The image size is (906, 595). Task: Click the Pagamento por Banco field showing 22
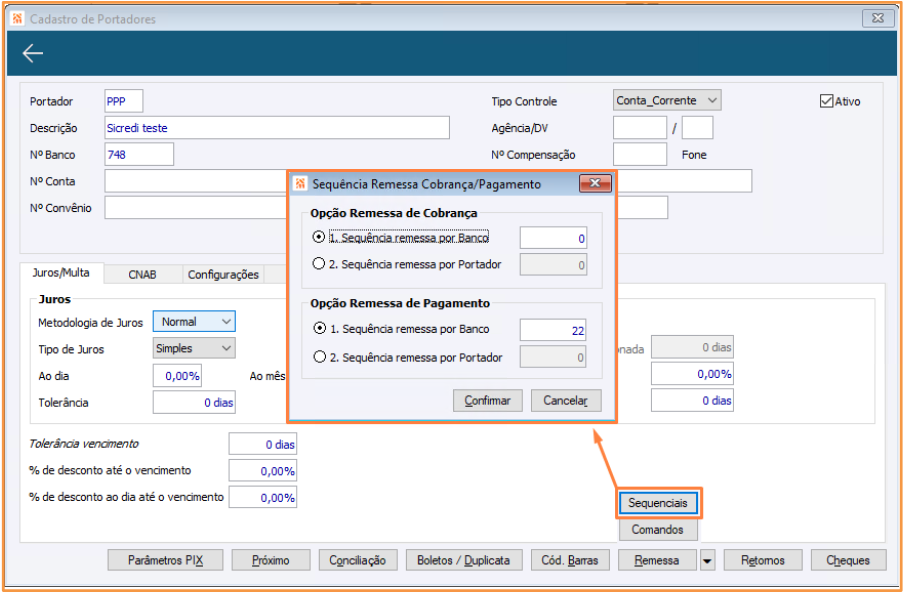[553, 330]
